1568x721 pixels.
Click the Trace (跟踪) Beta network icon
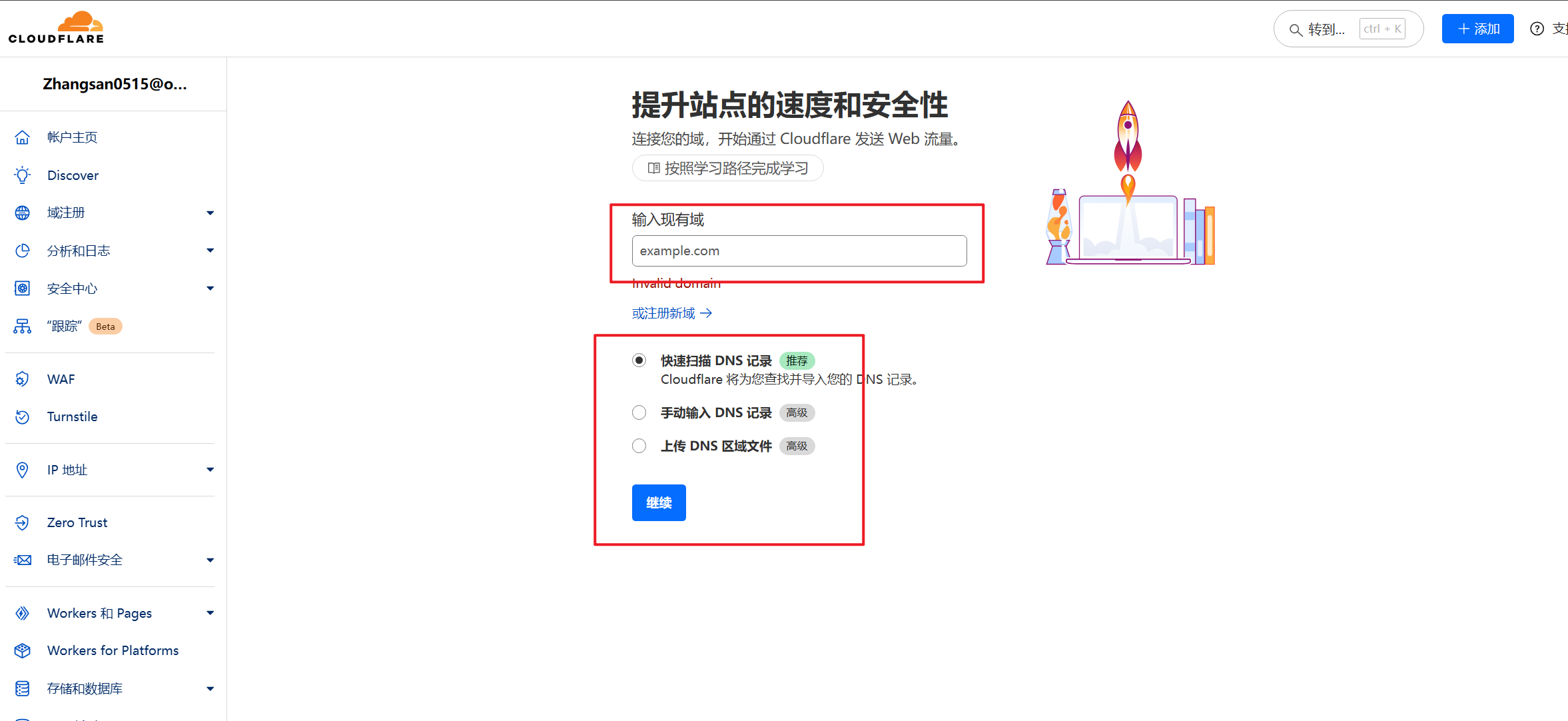pos(23,327)
